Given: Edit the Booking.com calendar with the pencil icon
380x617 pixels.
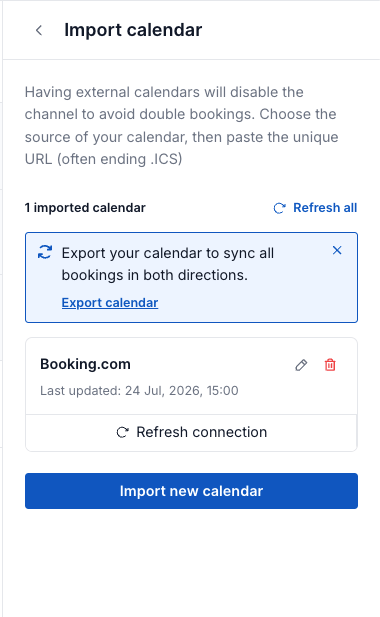Looking at the screenshot, I should 301,365.
